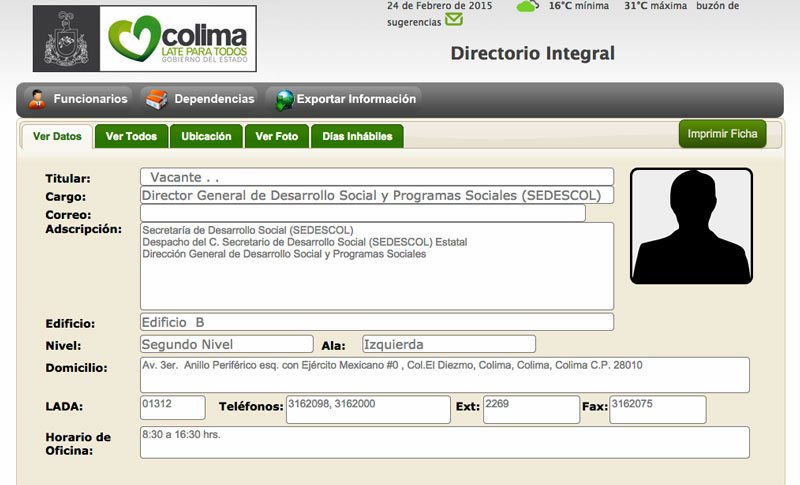Image resolution: width=800 pixels, height=485 pixels.
Task: Click the Colima heart logo
Action: click(135, 38)
